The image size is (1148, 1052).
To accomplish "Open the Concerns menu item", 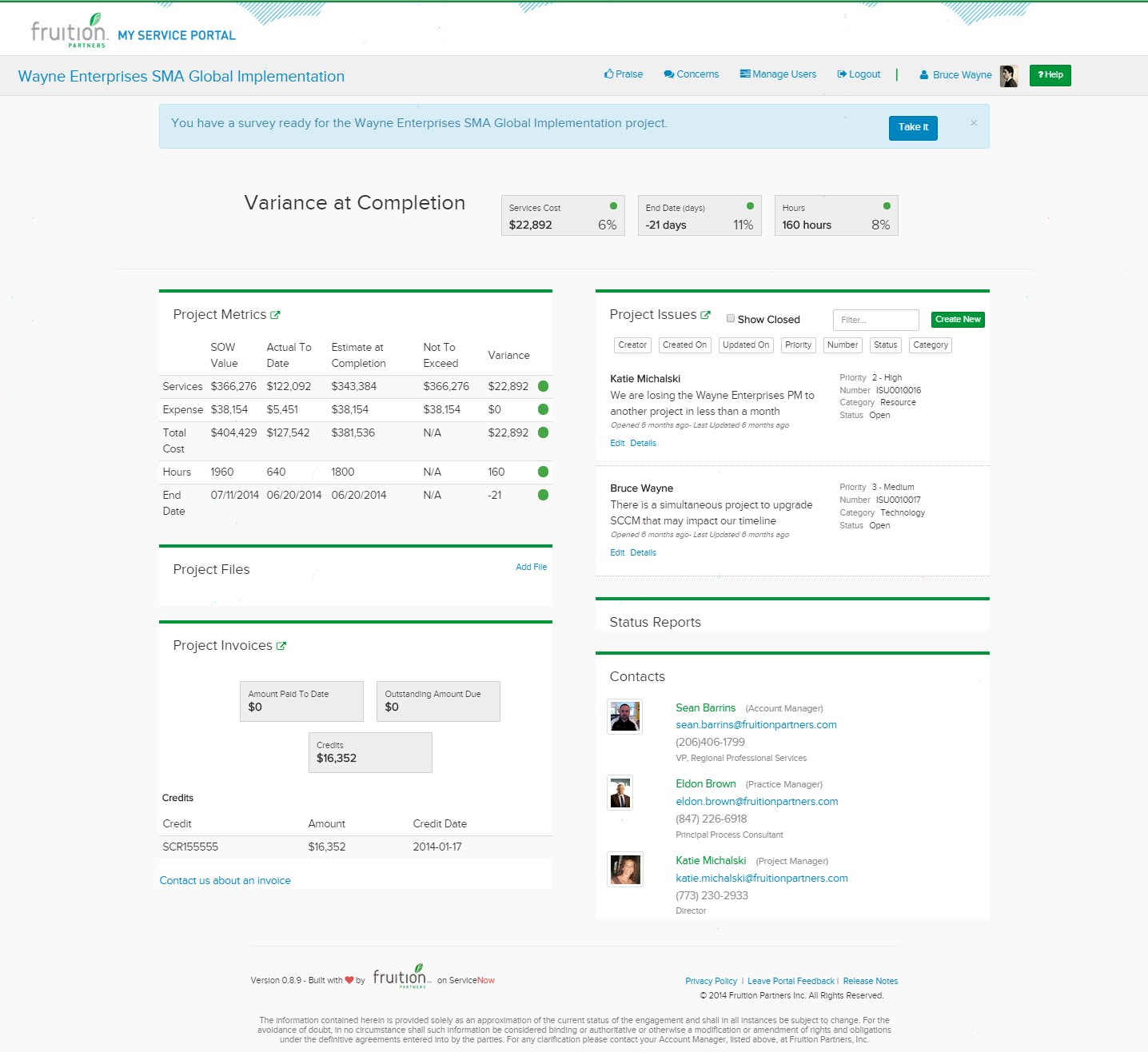I will click(692, 74).
